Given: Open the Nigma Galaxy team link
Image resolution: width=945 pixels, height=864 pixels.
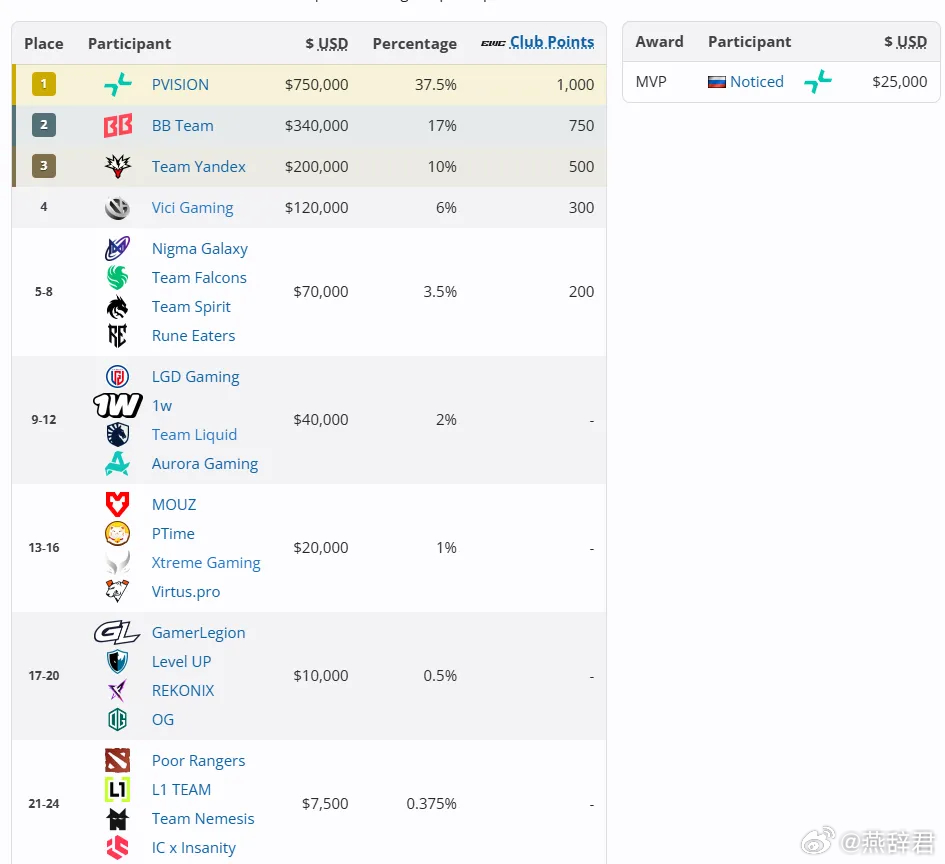Looking at the screenshot, I should (199, 249).
